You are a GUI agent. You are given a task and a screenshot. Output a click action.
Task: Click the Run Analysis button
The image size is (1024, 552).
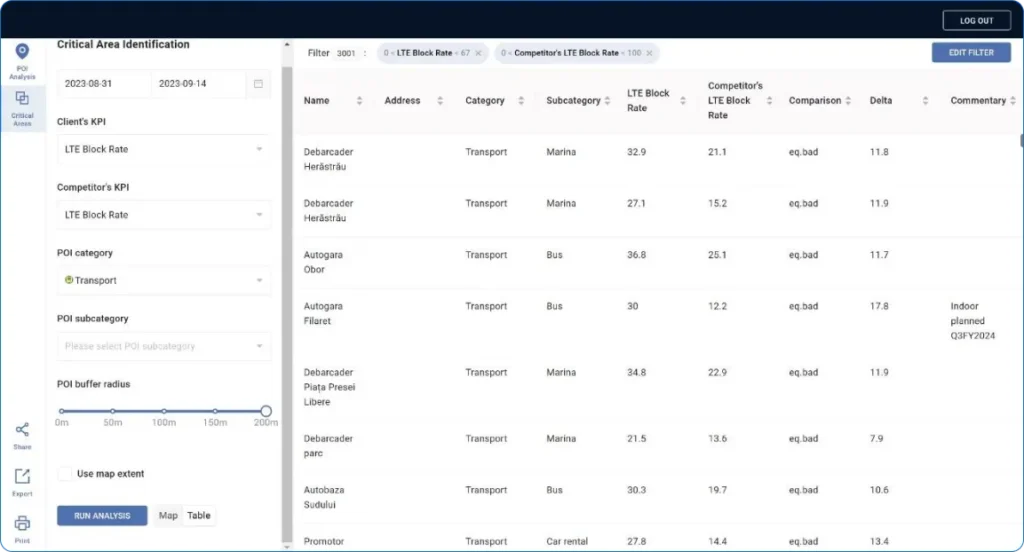(x=102, y=516)
